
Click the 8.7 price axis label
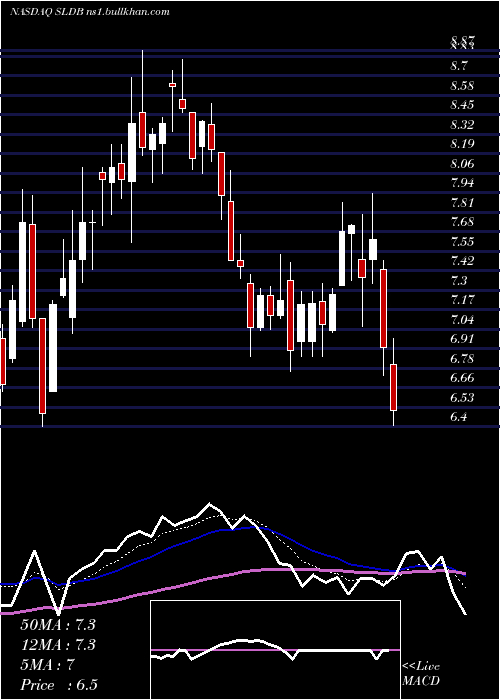coord(458,66)
